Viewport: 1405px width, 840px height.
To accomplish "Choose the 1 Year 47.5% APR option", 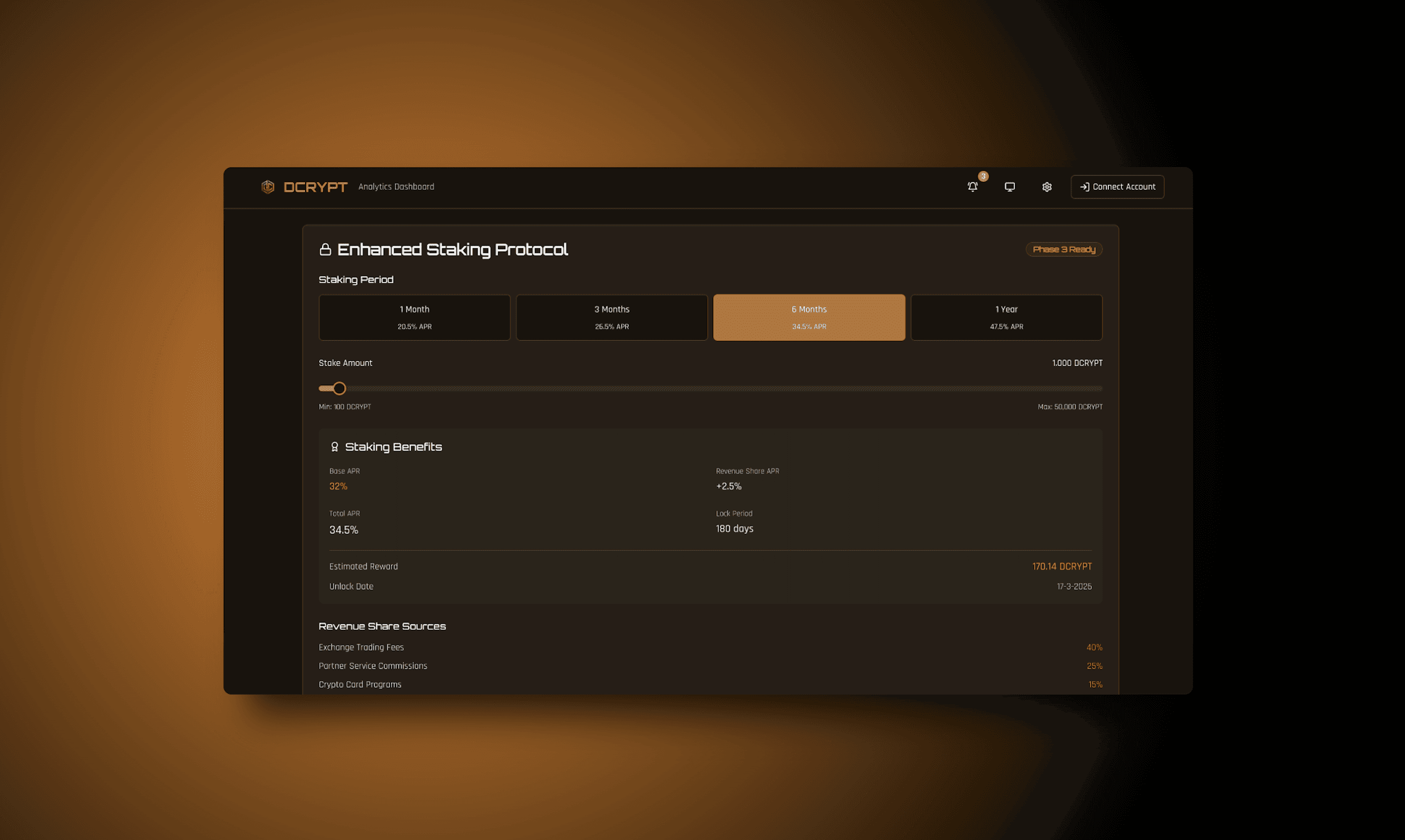I will coord(1006,318).
